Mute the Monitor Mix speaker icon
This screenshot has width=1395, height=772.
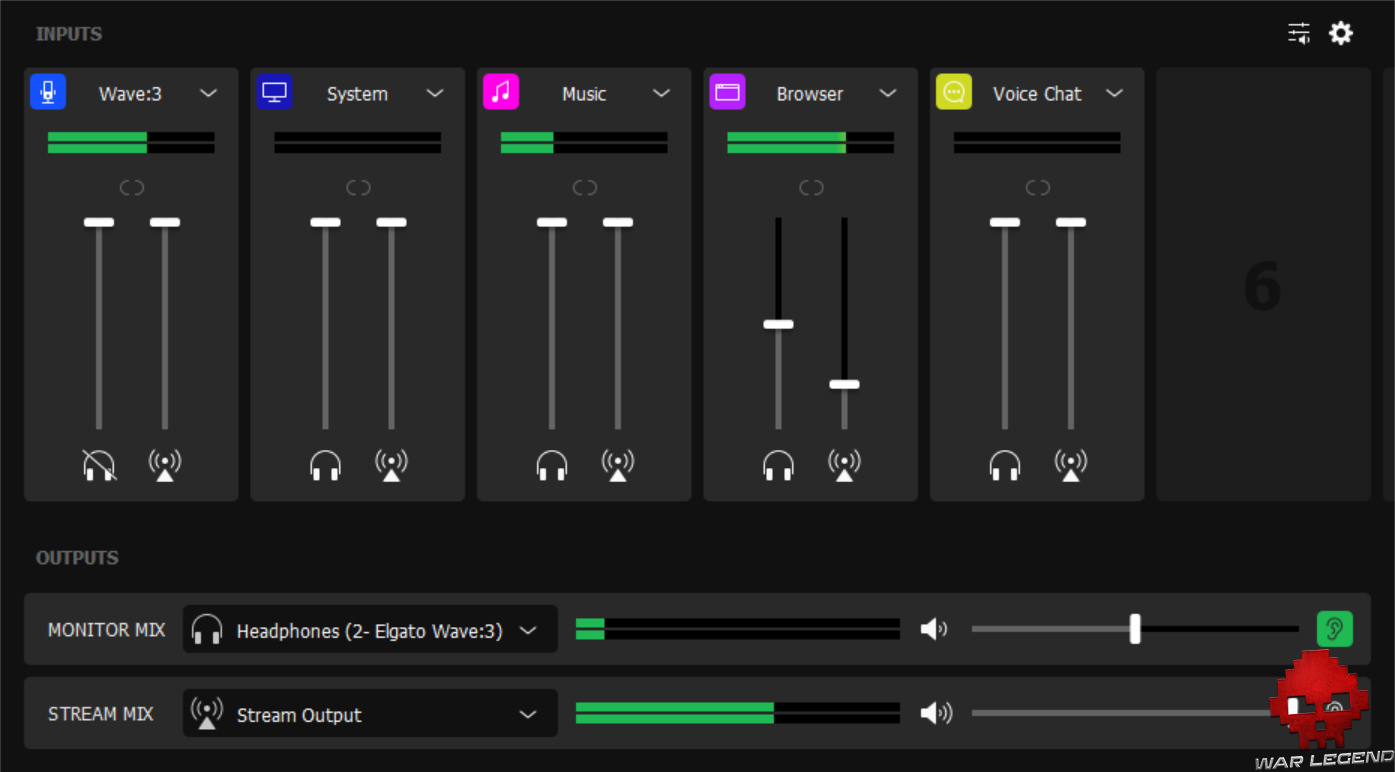(933, 629)
